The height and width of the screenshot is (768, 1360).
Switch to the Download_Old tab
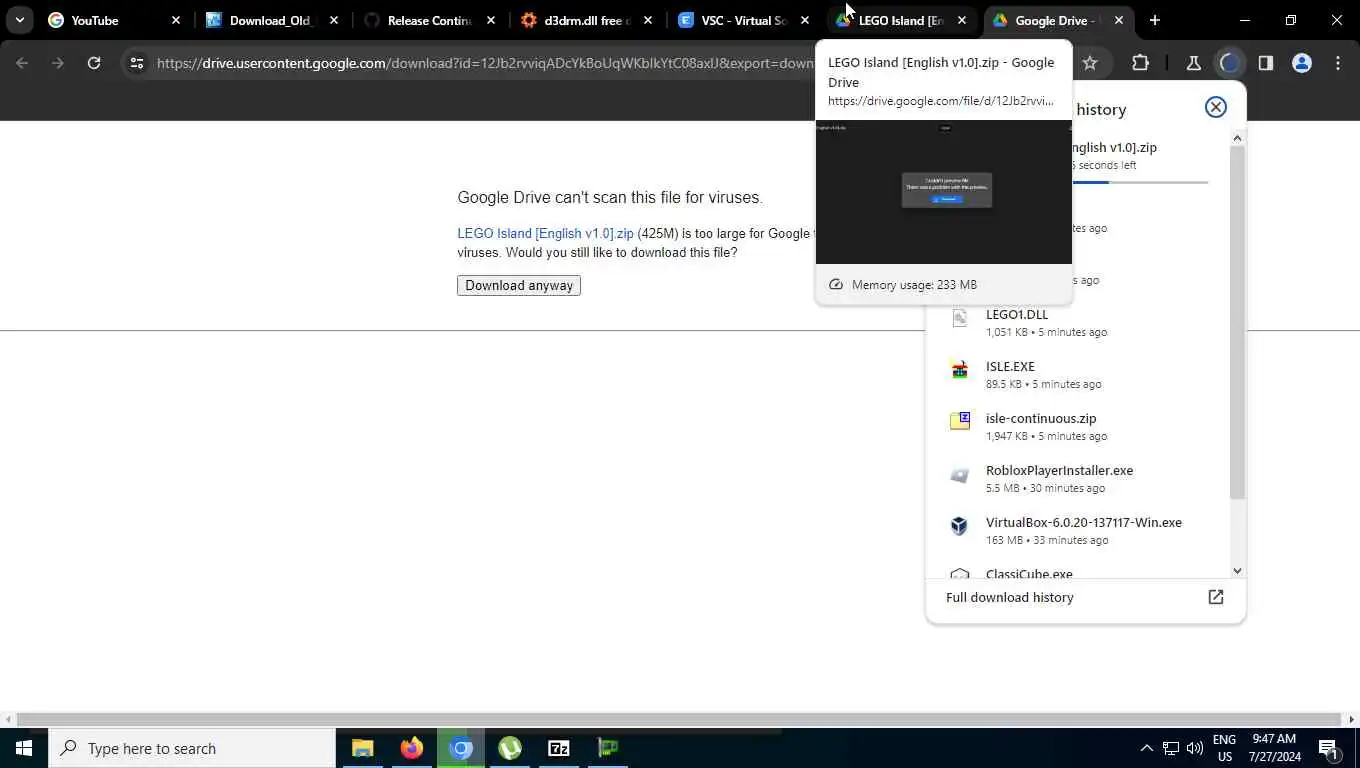point(272,20)
